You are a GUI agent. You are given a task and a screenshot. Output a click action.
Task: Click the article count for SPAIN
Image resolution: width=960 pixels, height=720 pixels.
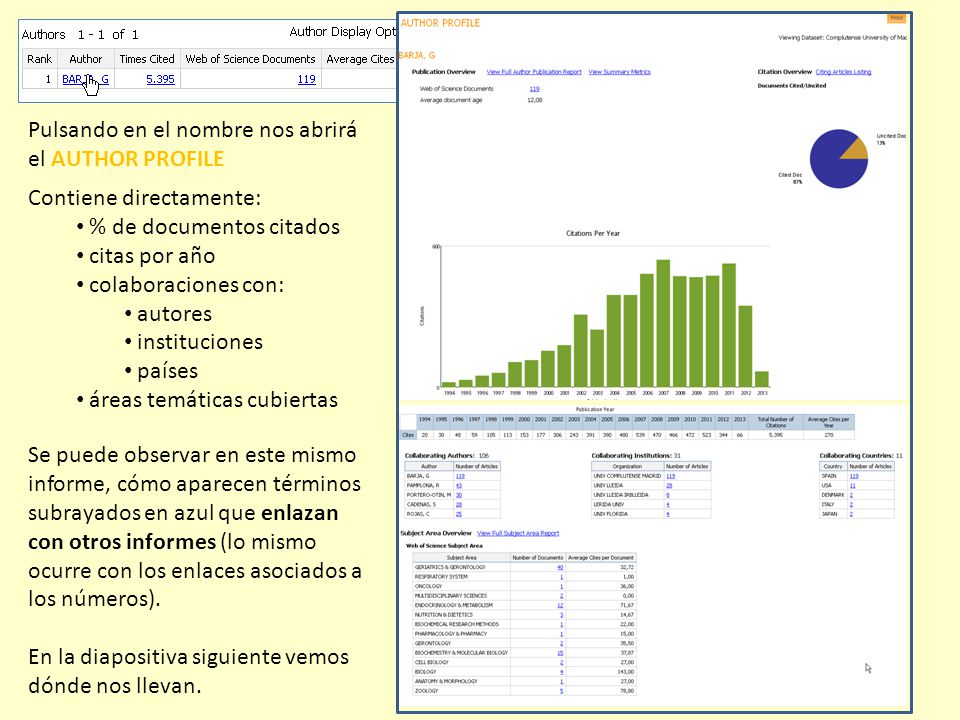click(x=854, y=476)
